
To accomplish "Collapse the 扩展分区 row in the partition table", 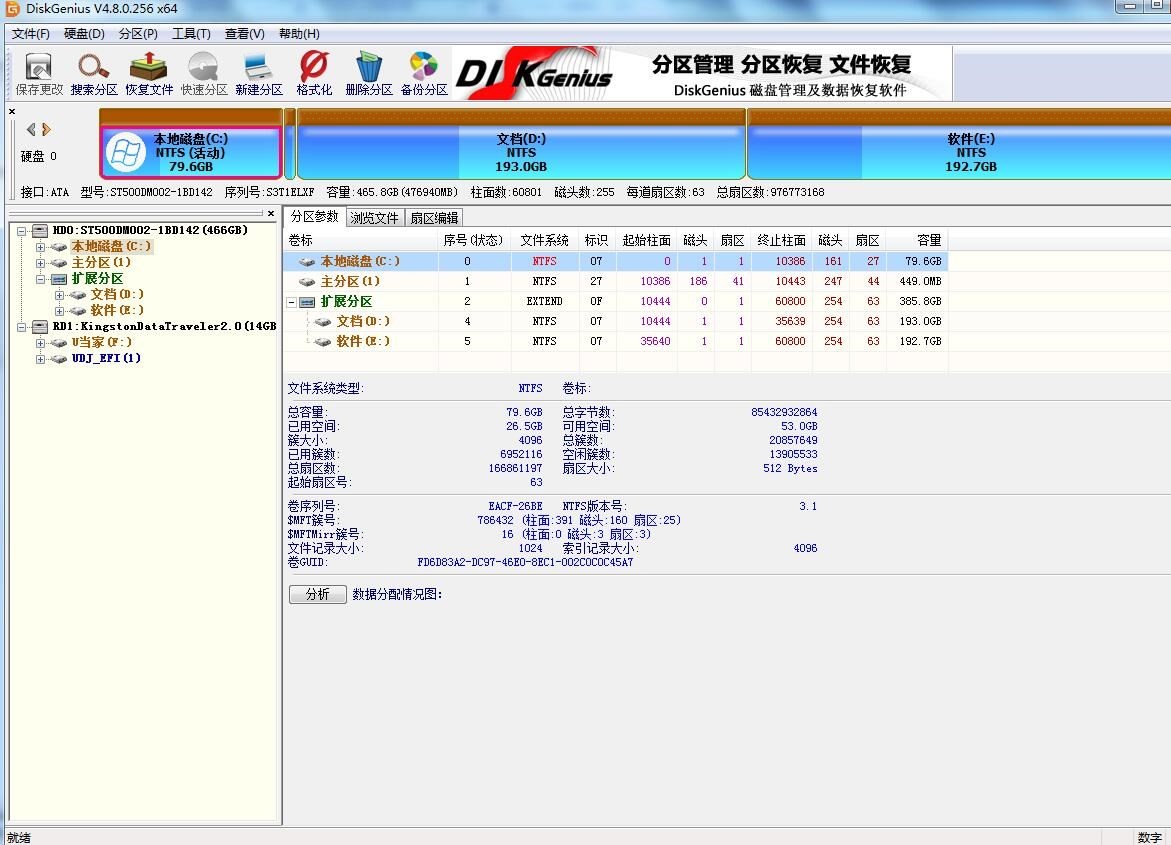I will pos(292,303).
